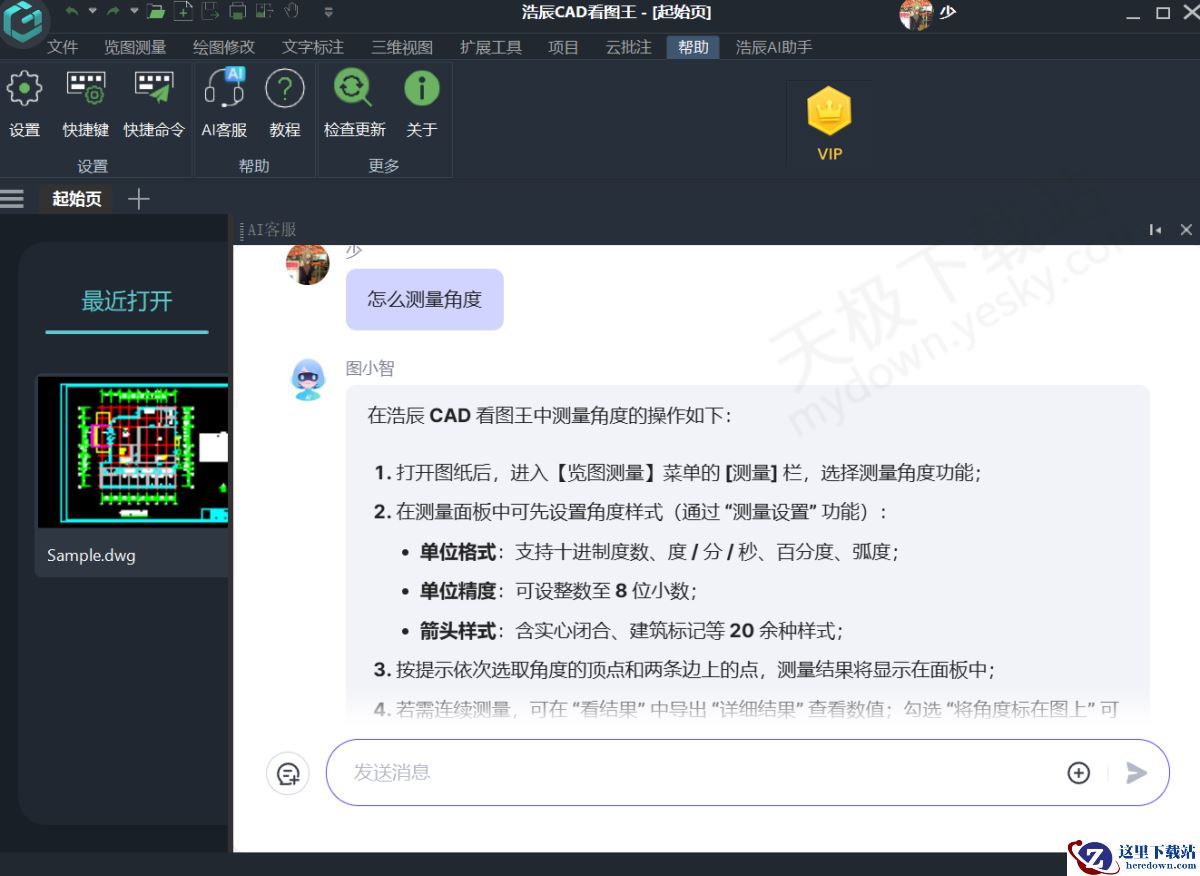Click the 检查更新 check updates icon
The width and height of the screenshot is (1200, 876).
coord(353,87)
